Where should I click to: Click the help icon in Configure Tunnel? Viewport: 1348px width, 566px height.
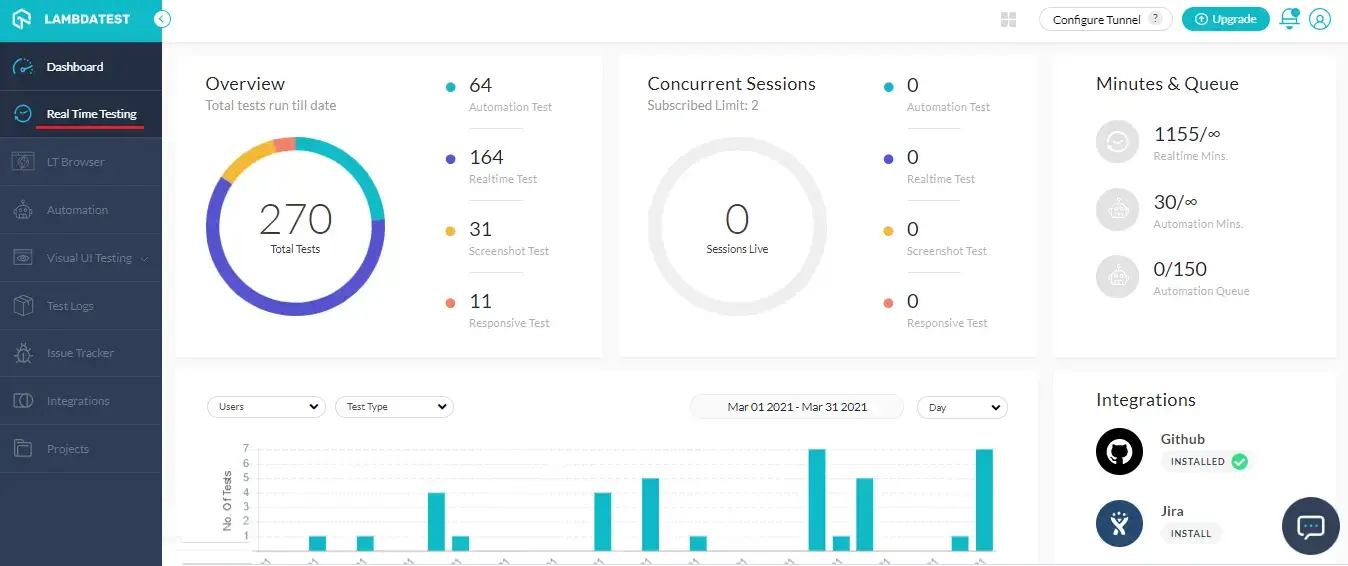[1155, 18]
